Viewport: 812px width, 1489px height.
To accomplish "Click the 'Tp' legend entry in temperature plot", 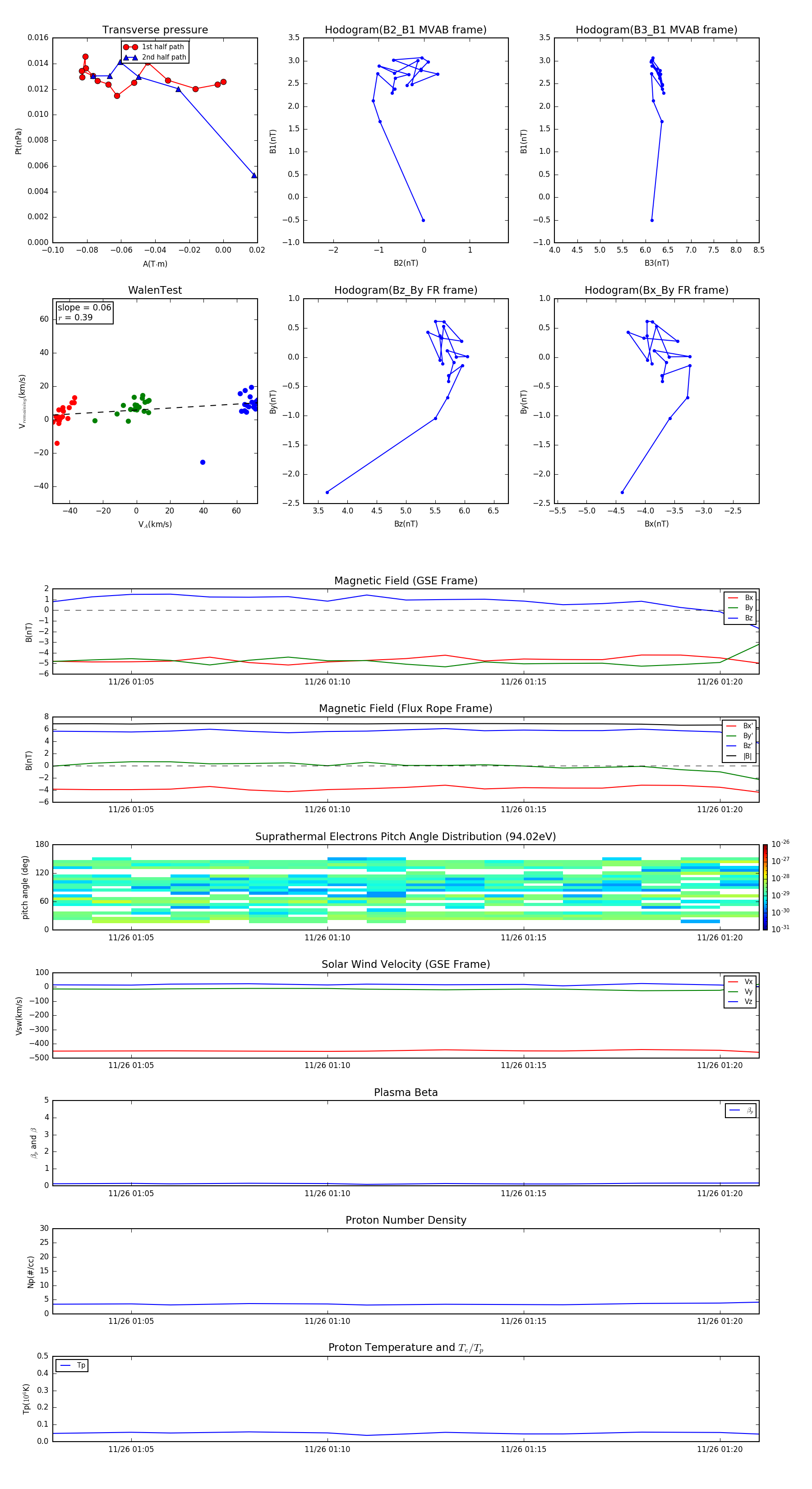I will click(72, 1366).
